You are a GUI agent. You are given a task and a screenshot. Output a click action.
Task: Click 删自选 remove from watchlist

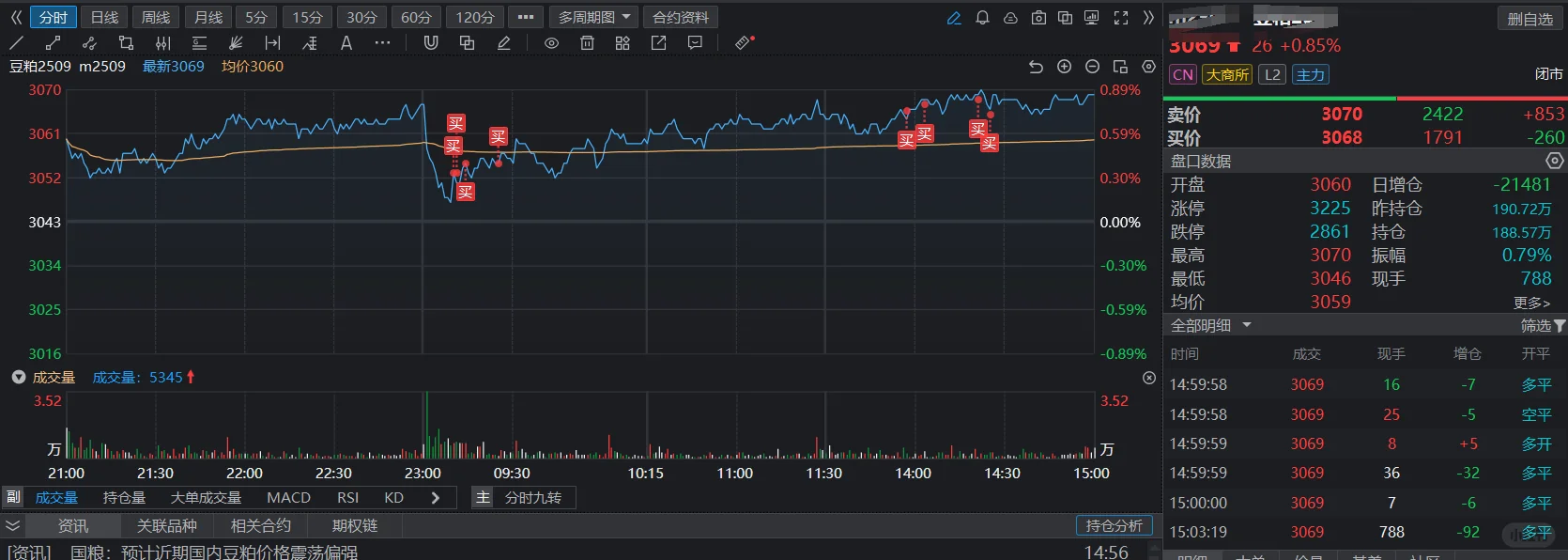point(1530,19)
